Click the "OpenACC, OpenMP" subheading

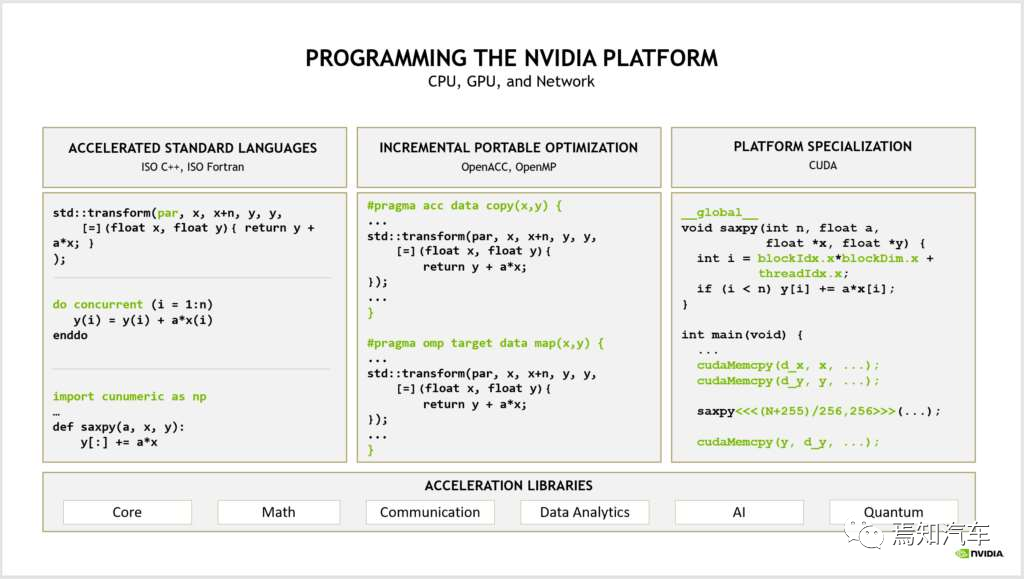[509, 167]
